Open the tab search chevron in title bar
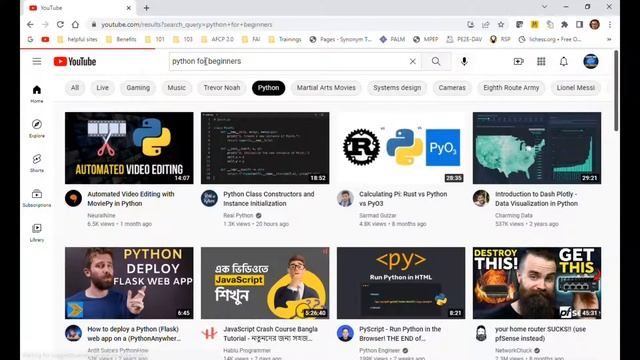 [544, 7]
